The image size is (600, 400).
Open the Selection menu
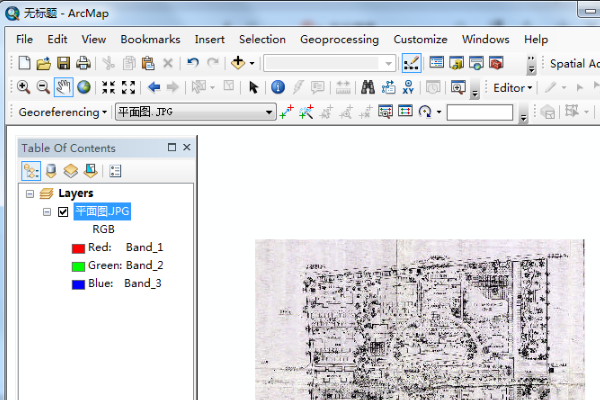point(262,39)
